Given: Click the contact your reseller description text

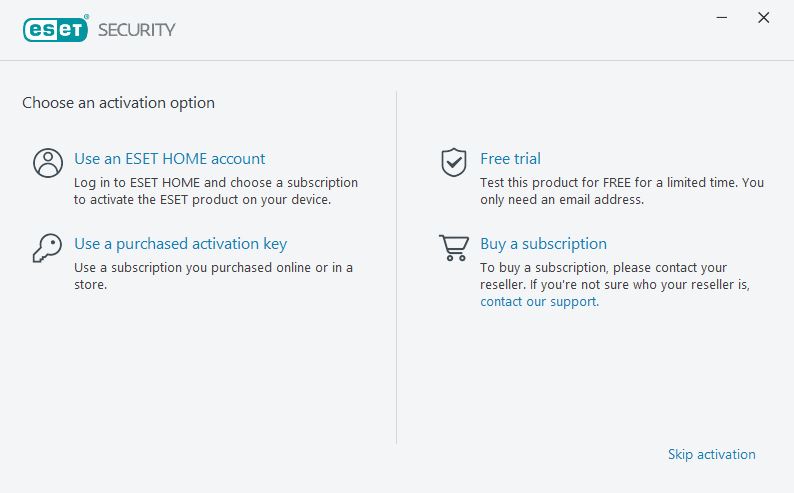Looking at the screenshot, I should click(x=615, y=276).
